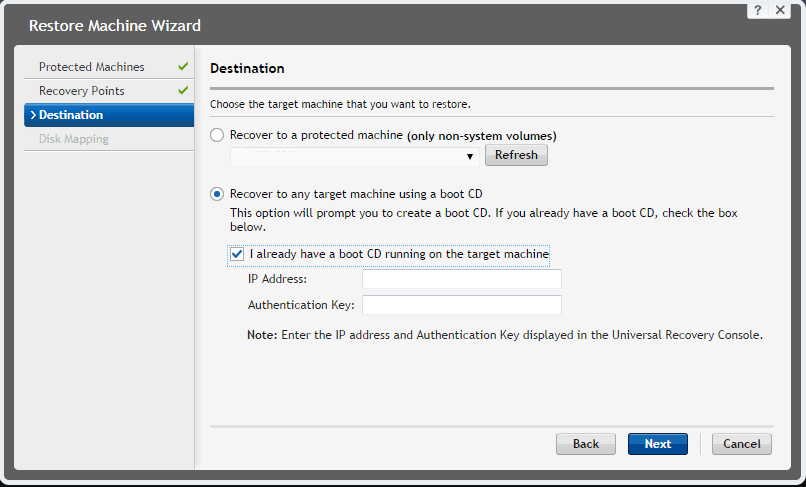Select the Recover to a protected machine radio
Screen dimensions: 806x487
(x=217, y=135)
